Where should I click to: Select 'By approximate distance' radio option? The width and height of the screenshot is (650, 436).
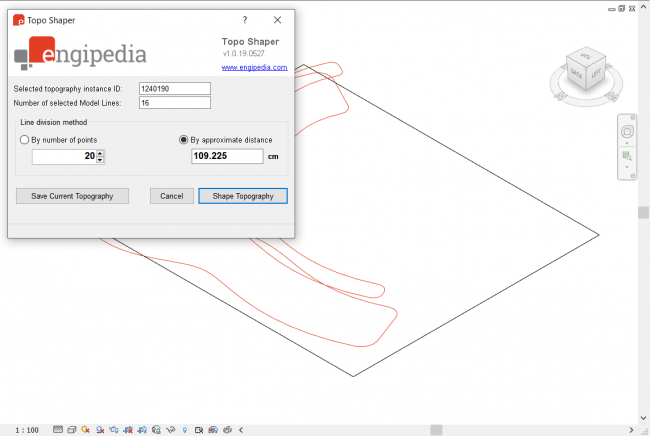(x=183, y=140)
